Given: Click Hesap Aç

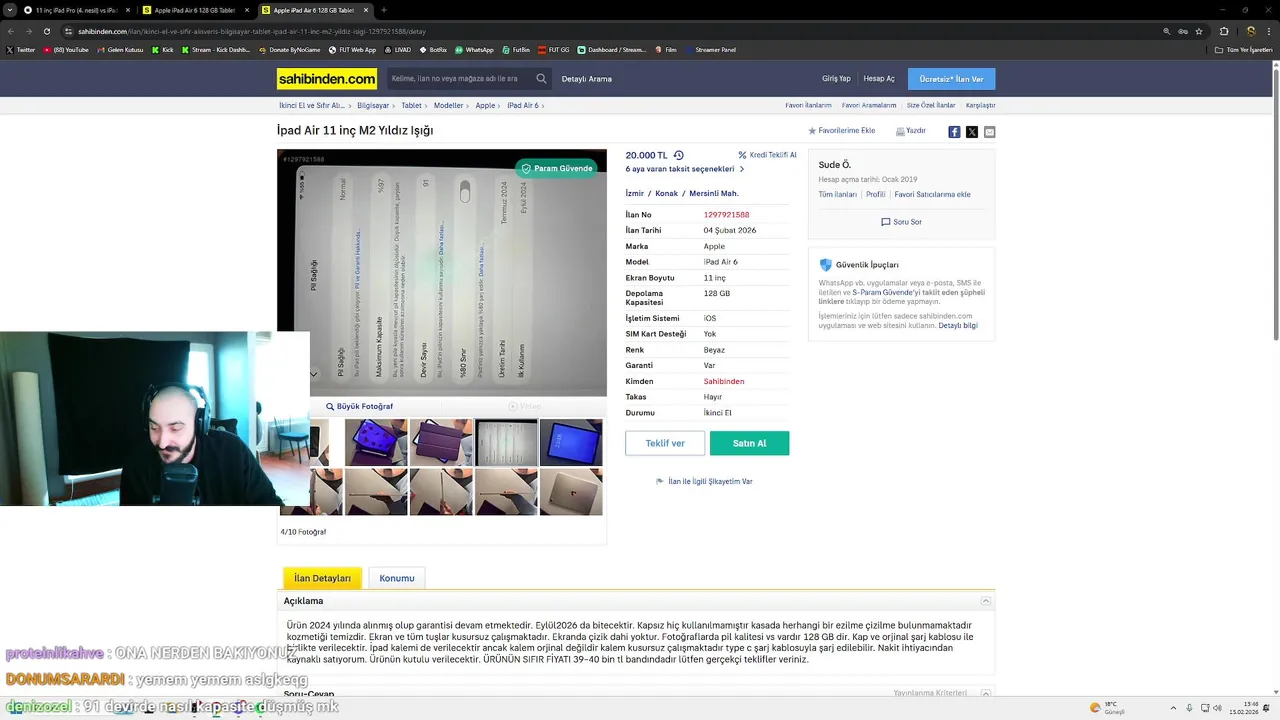Looking at the screenshot, I should (x=879, y=79).
